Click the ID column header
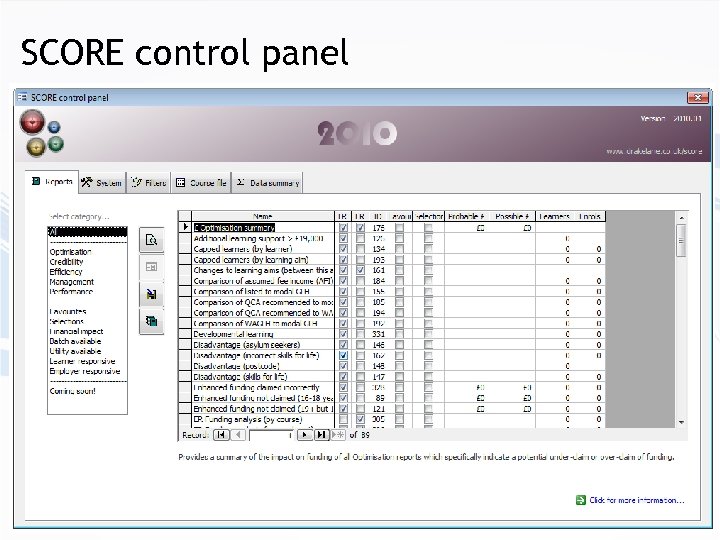The width and height of the screenshot is (720, 540). (377, 216)
